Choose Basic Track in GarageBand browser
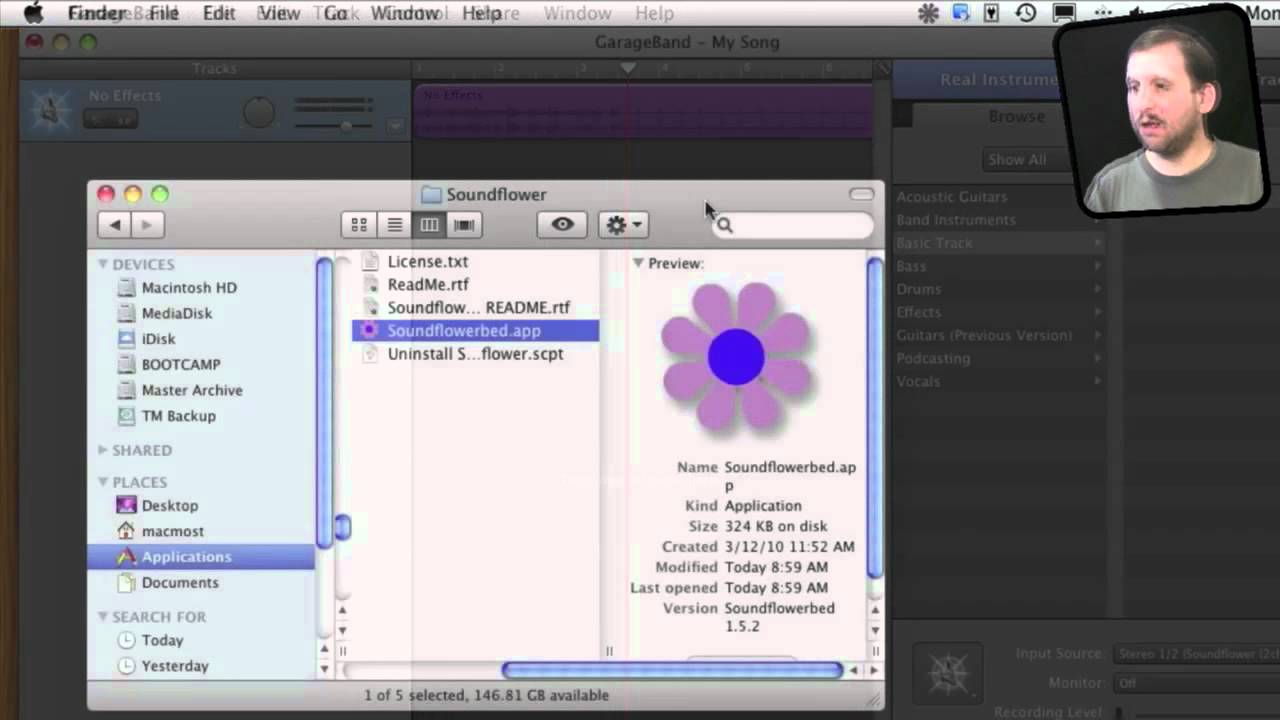Image resolution: width=1280 pixels, height=720 pixels. click(999, 243)
